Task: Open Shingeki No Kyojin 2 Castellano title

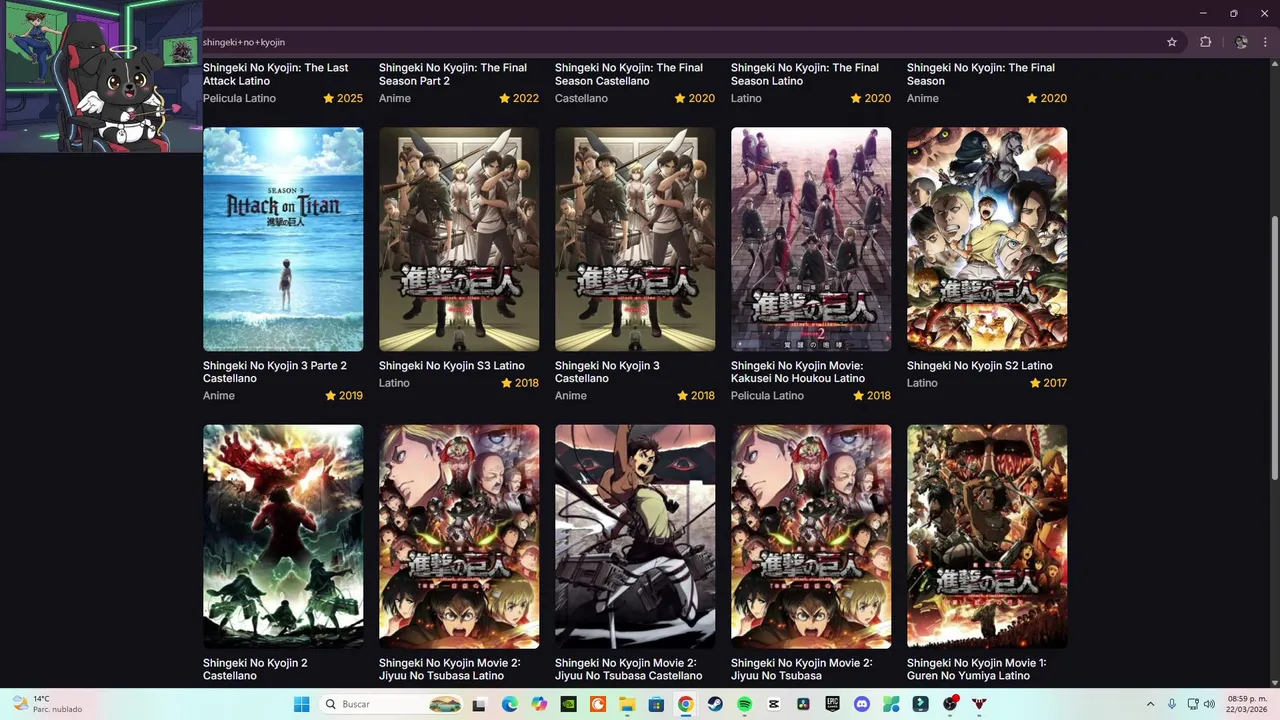Action: point(255,669)
